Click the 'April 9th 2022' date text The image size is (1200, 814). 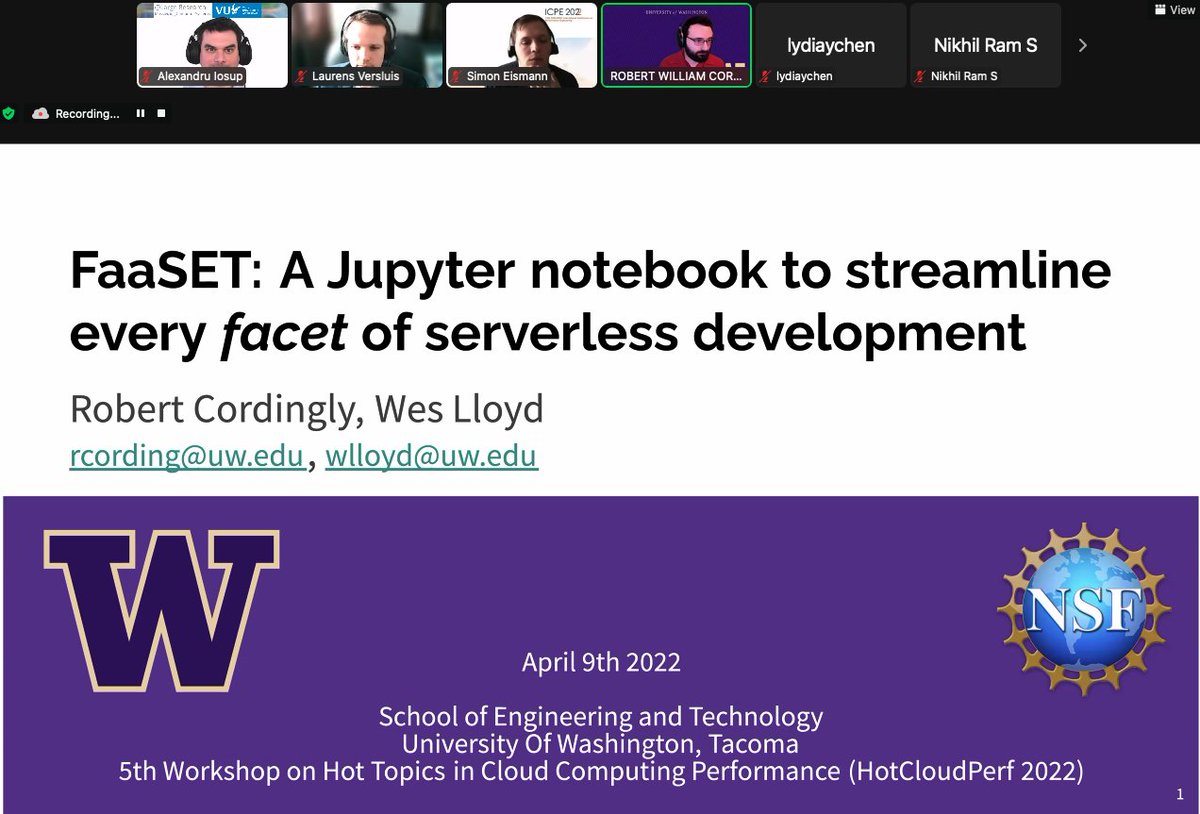click(x=601, y=662)
